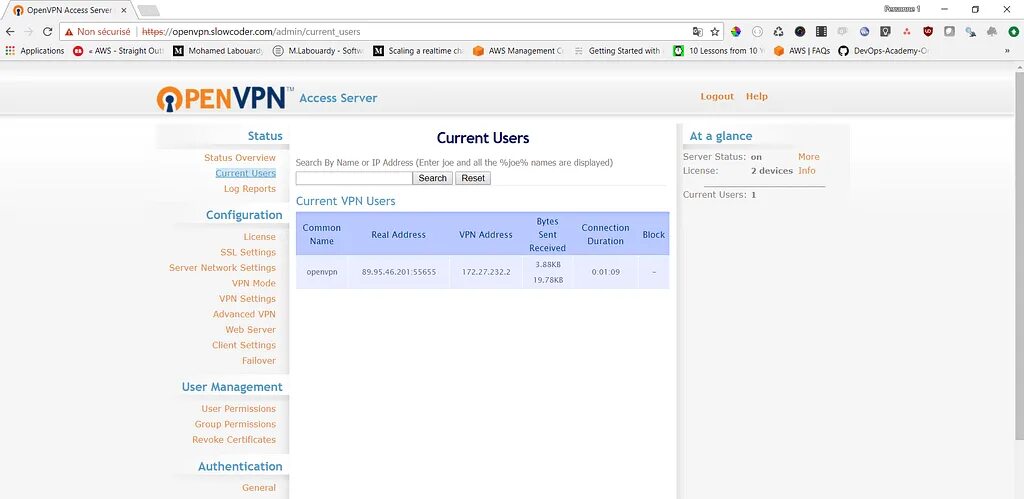Image resolution: width=1024 pixels, height=499 pixels.
Task: Click the Reset button
Action: [x=473, y=178]
